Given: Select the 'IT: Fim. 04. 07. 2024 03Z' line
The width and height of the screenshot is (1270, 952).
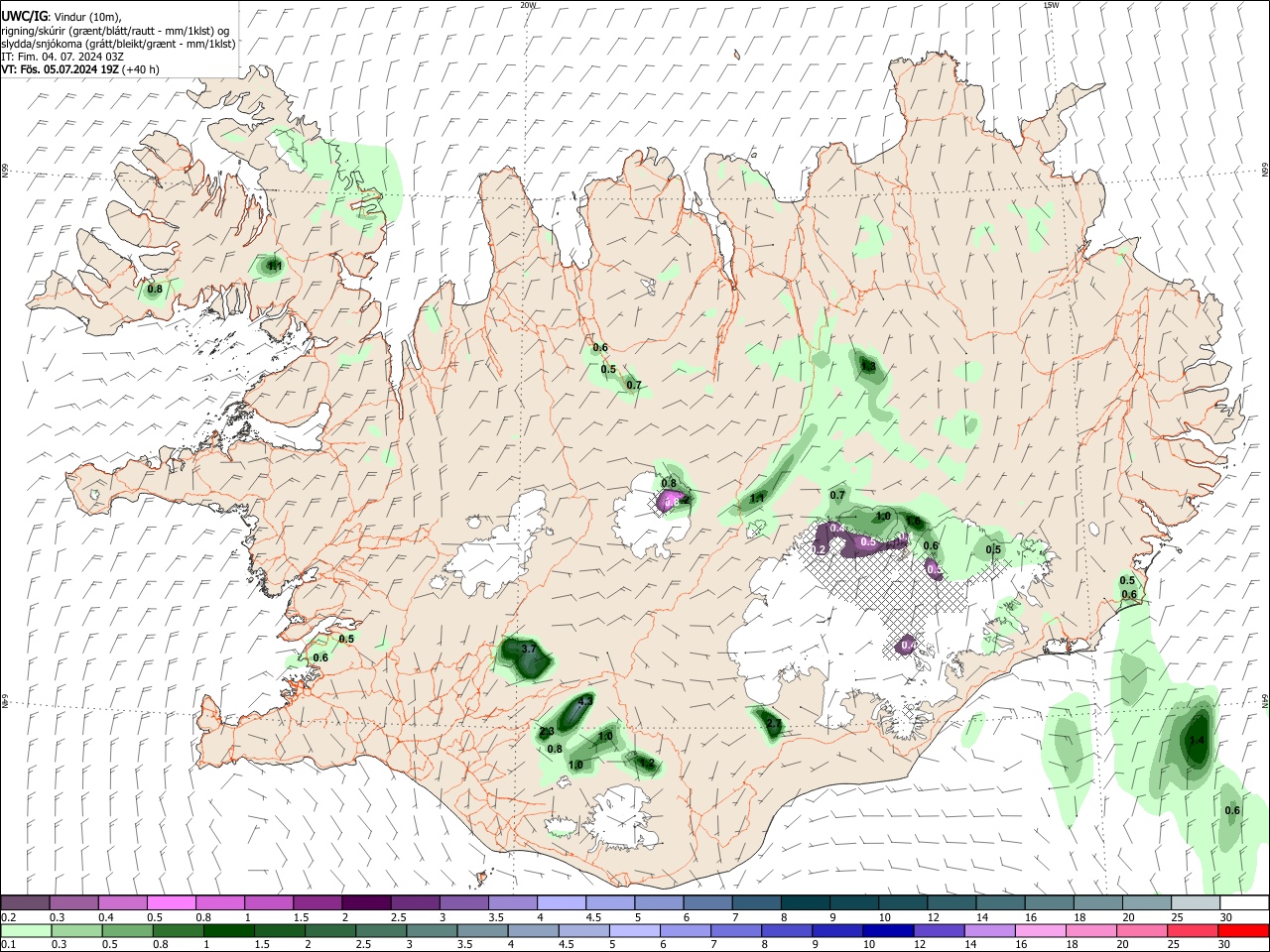Looking at the screenshot, I should pyautogui.click(x=63, y=57).
